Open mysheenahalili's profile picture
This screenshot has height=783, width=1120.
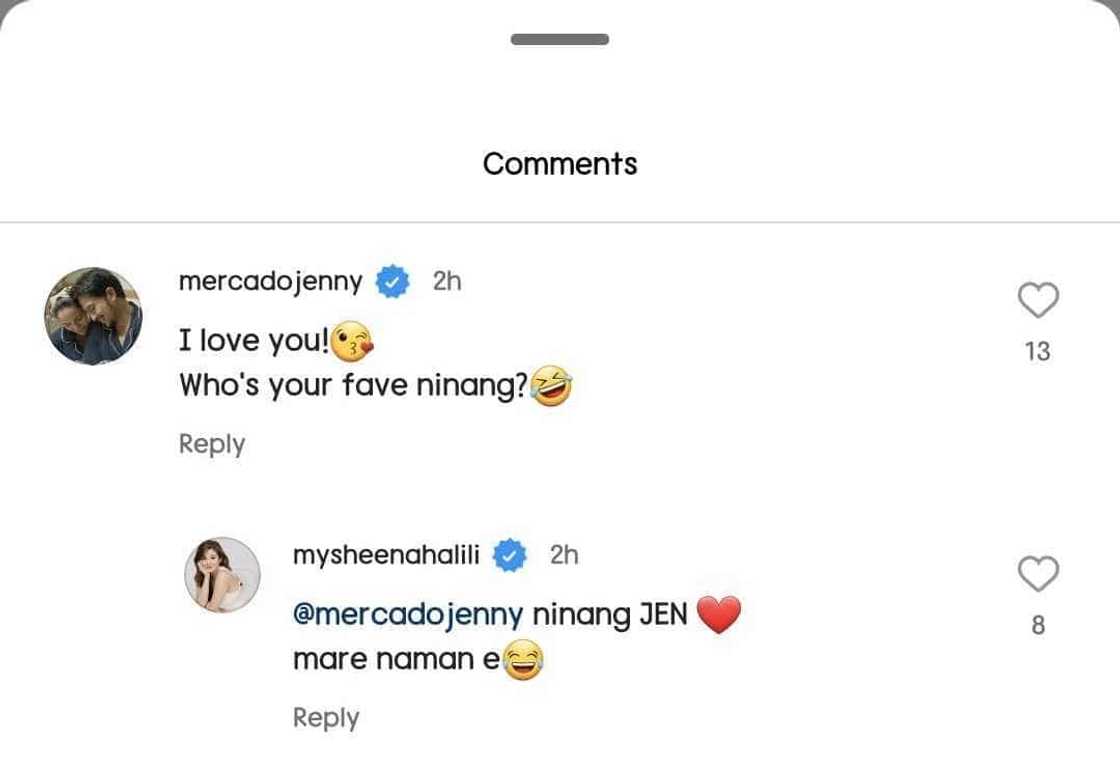click(222, 574)
